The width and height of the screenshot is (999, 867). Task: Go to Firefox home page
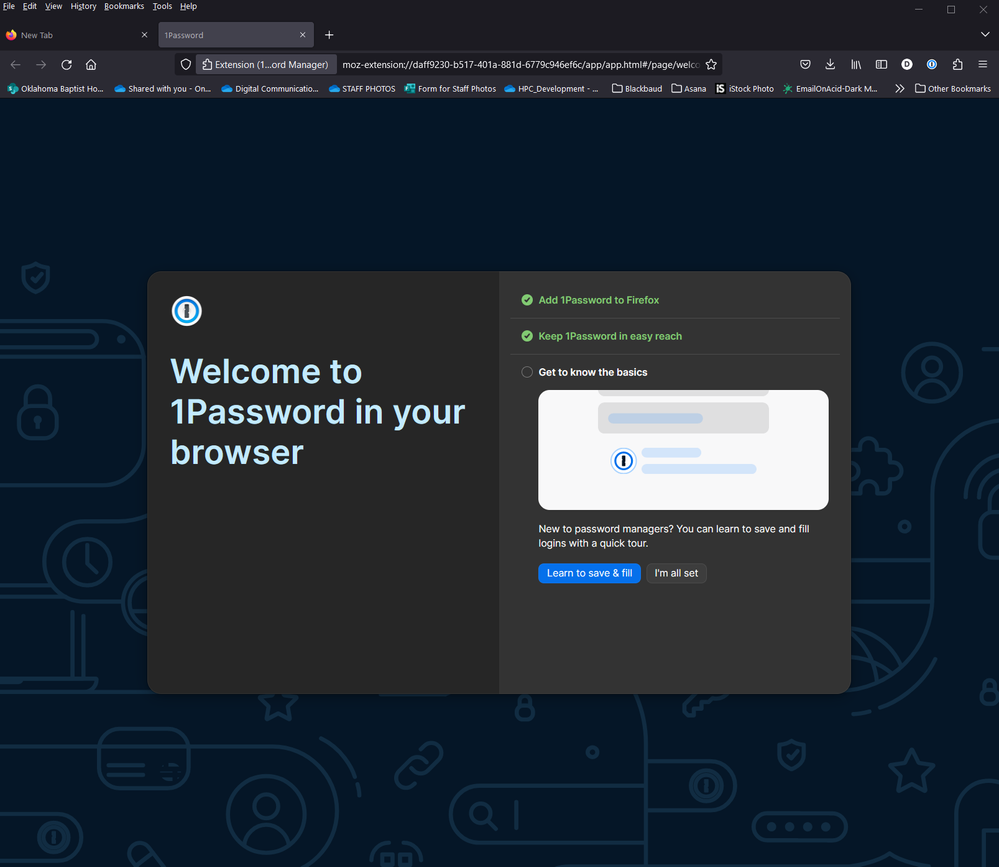pos(91,64)
